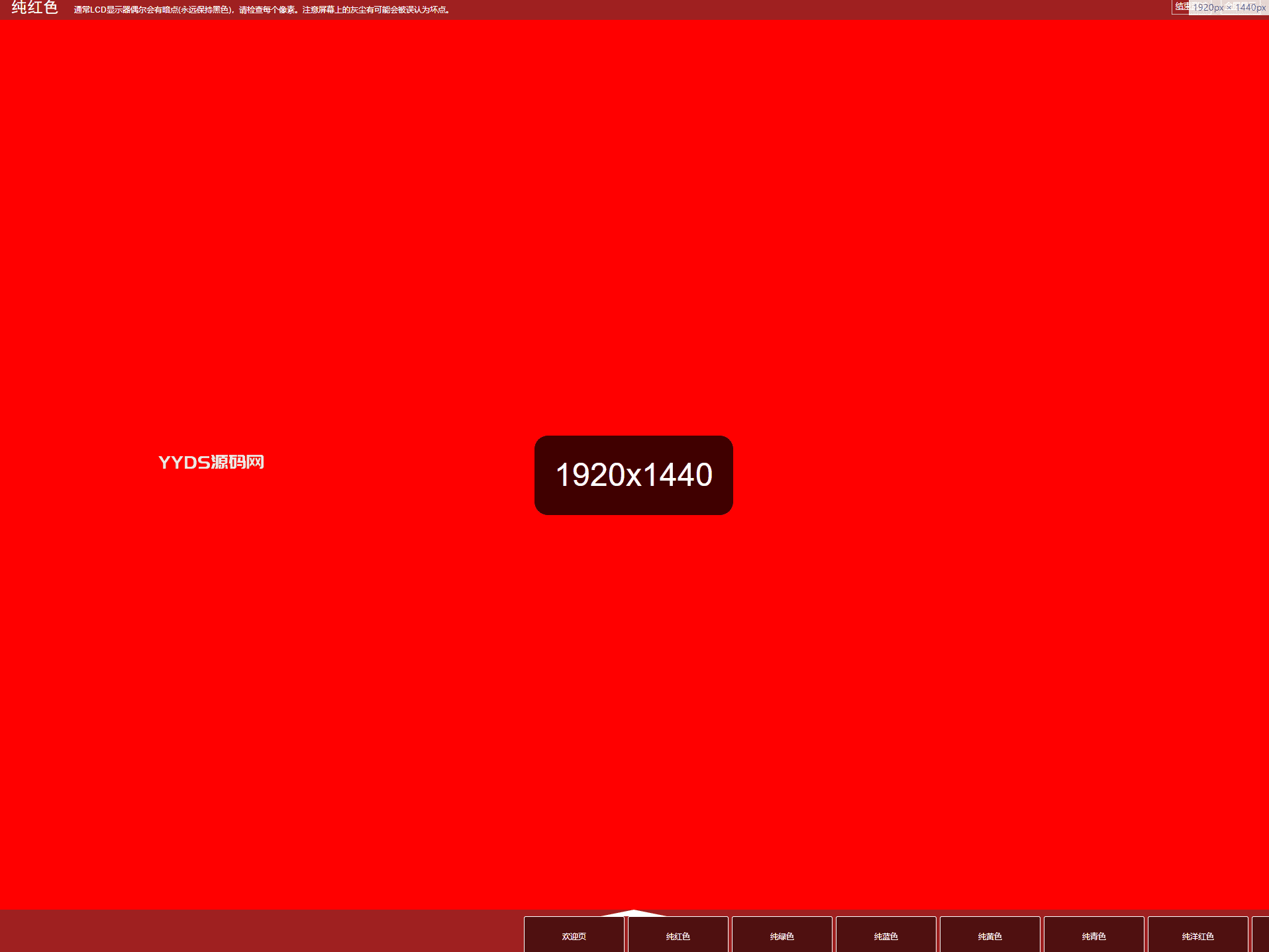
Task: Click the empty dark-red top header bar
Action: [x=808, y=9]
